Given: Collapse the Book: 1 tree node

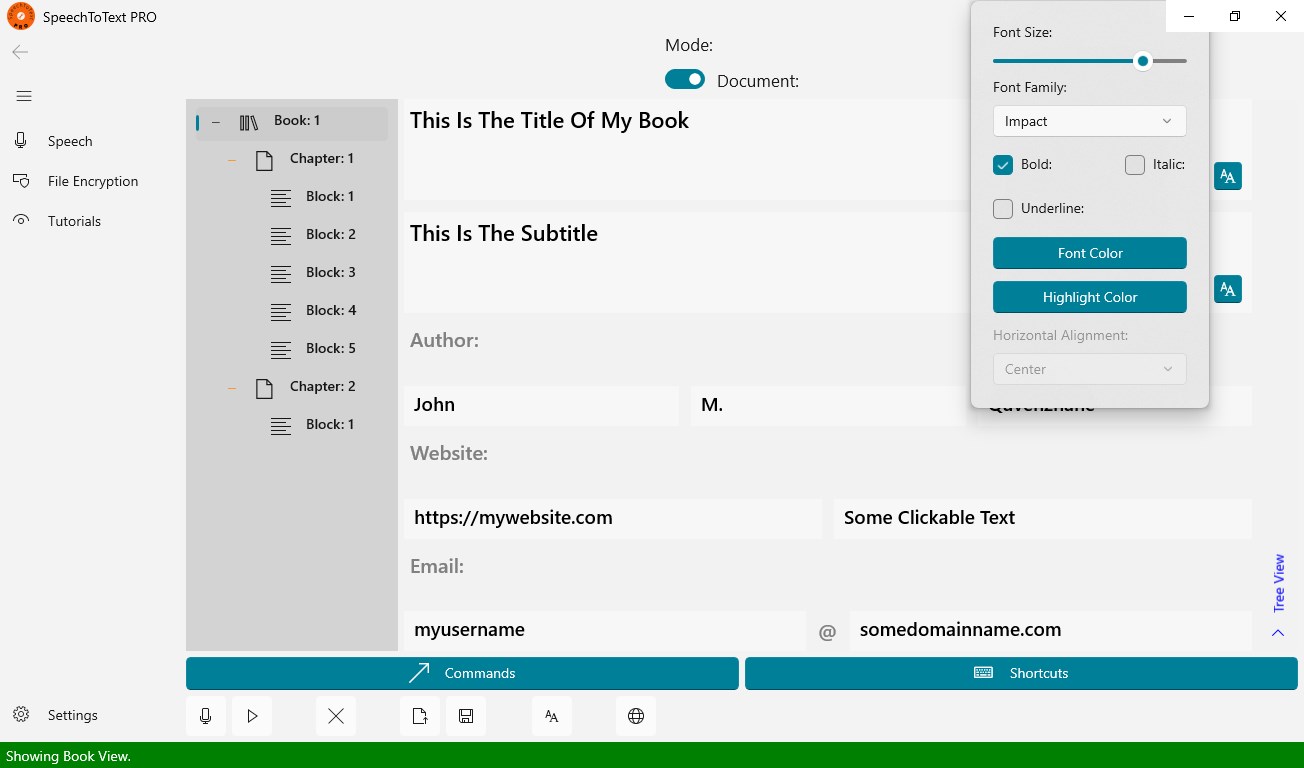Looking at the screenshot, I should (x=216, y=122).
